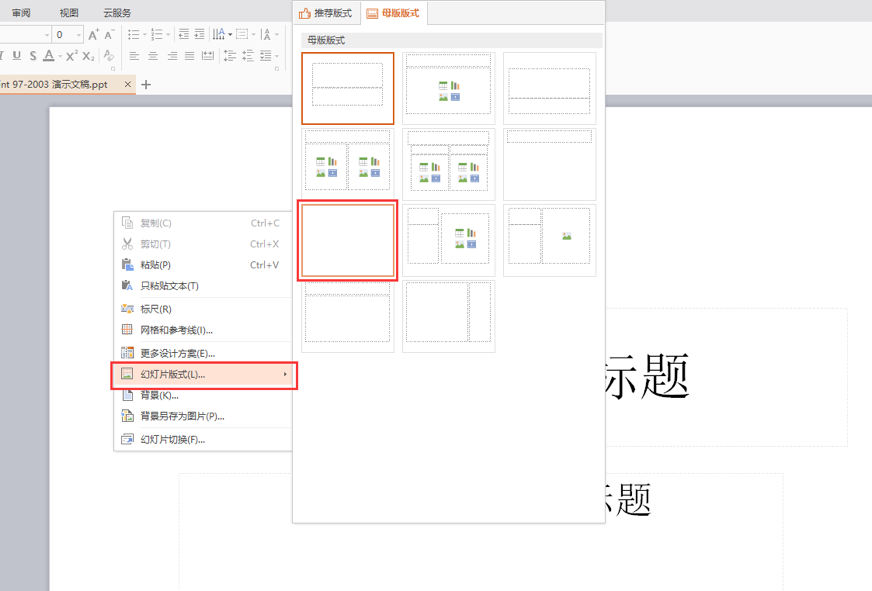Image resolution: width=872 pixels, height=591 pixels.
Task: Clear formatting with eraser icon
Action: [x=109, y=56]
